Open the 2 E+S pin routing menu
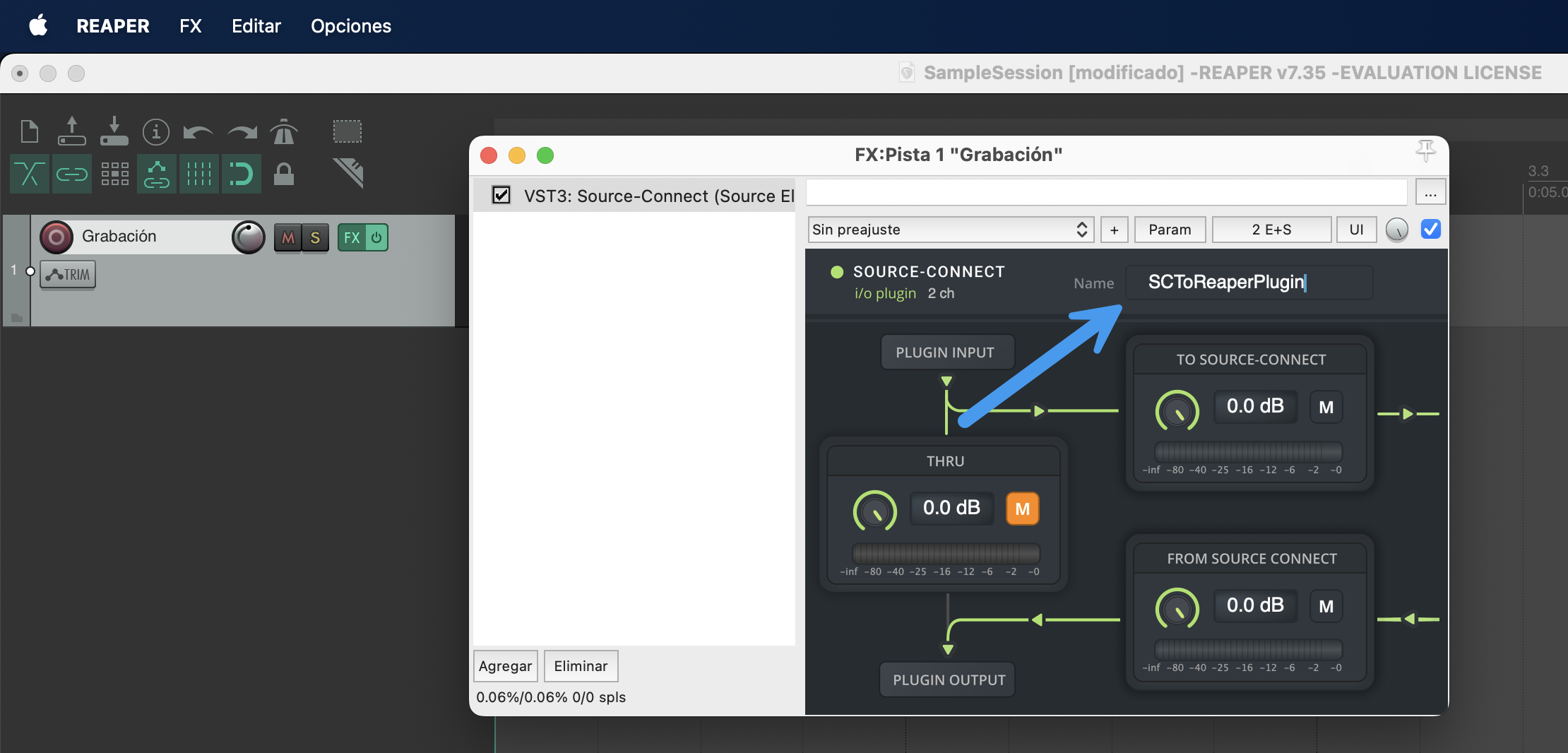 click(x=1271, y=230)
